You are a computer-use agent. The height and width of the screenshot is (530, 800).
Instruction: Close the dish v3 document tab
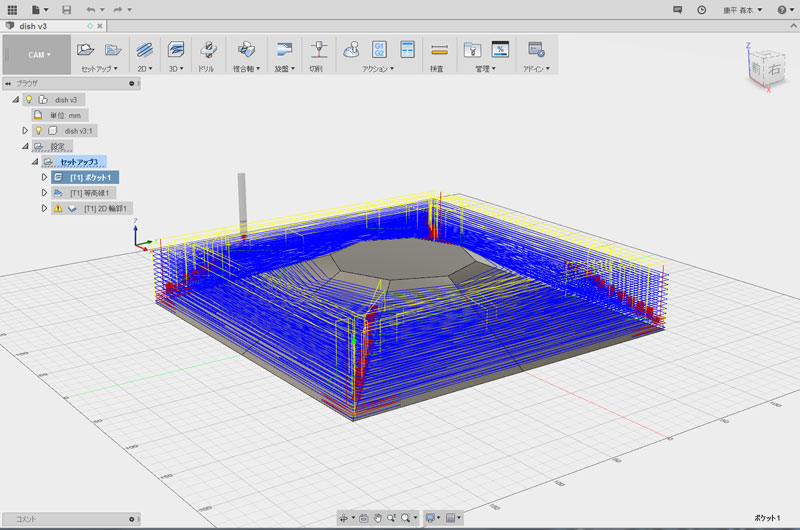point(100,26)
